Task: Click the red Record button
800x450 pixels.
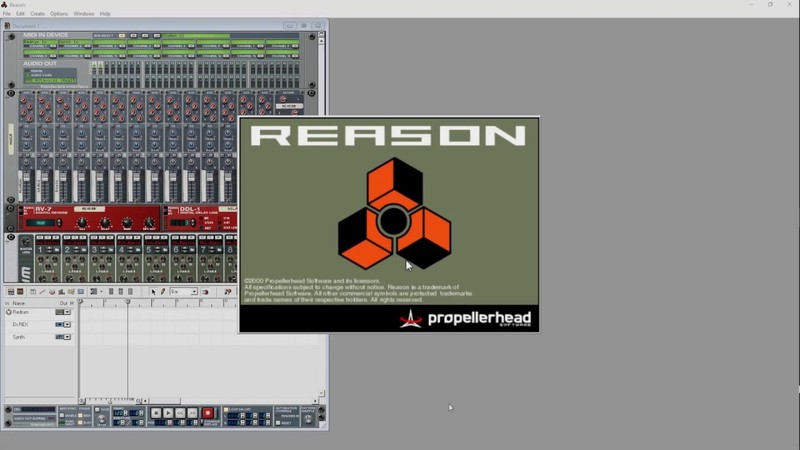Action: point(208,413)
